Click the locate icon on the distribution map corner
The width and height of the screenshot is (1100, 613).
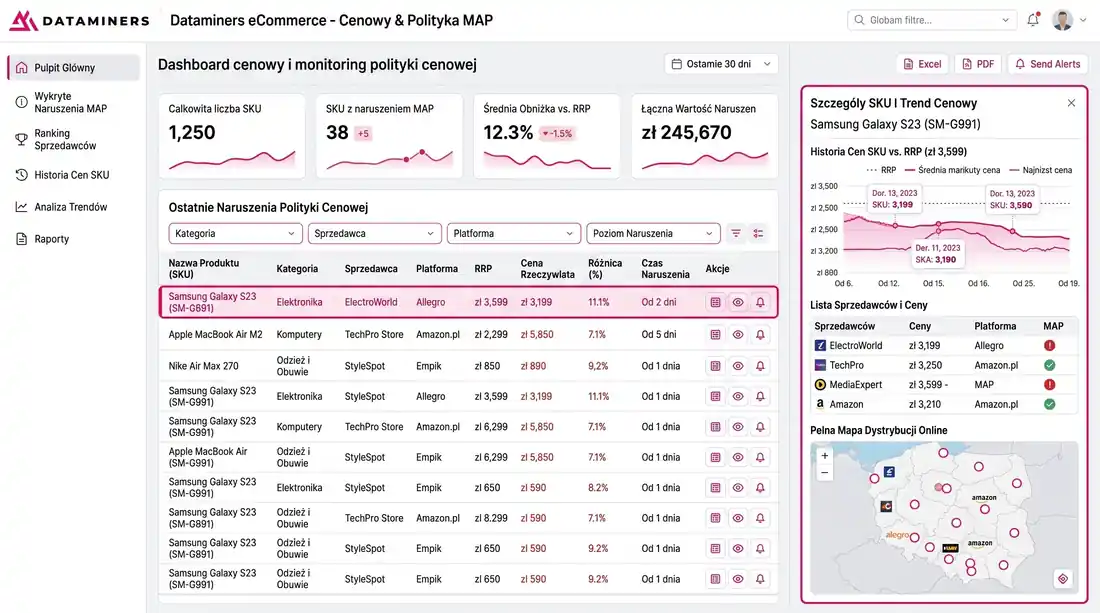(1062, 578)
